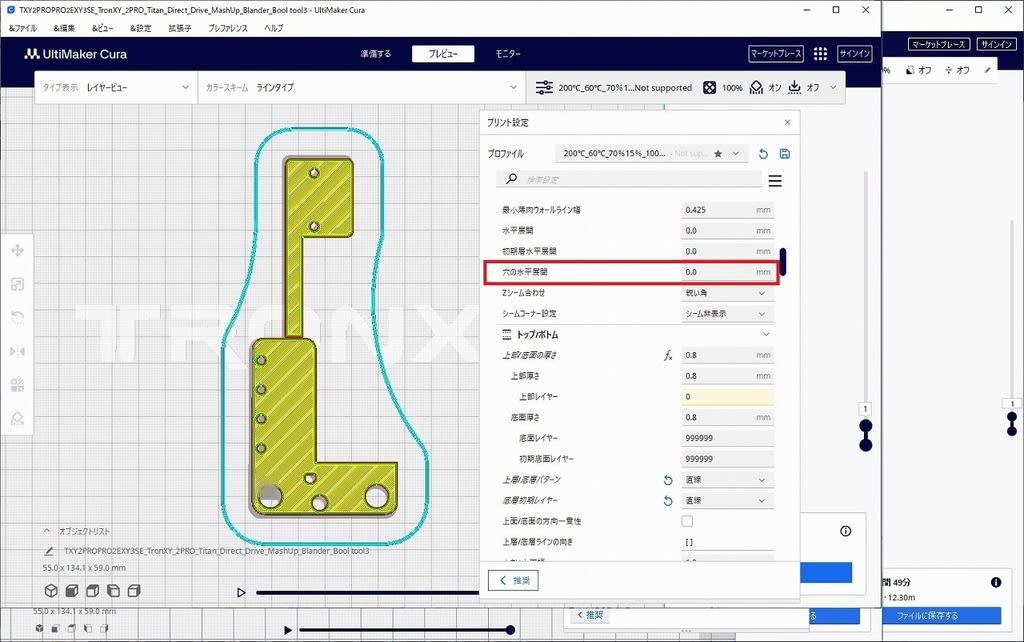Viewport: 1024px width, 642px height.
Task: Open the ファイル menu
Action: [22, 28]
